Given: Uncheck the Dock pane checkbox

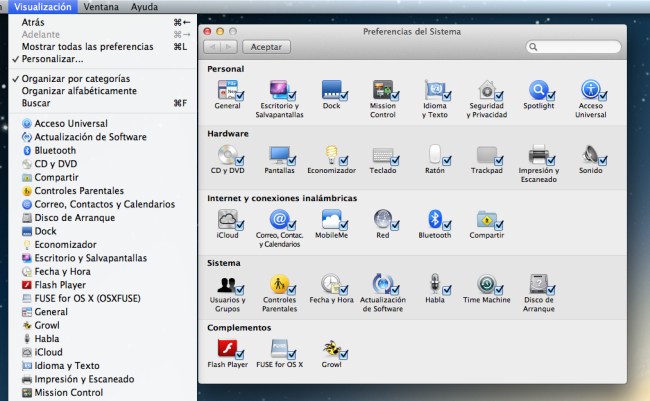Looking at the screenshot, I should [x=343, y=97].
